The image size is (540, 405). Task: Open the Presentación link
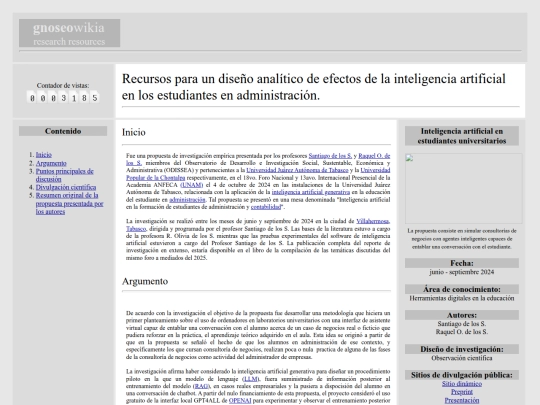[x=462, y=400]
